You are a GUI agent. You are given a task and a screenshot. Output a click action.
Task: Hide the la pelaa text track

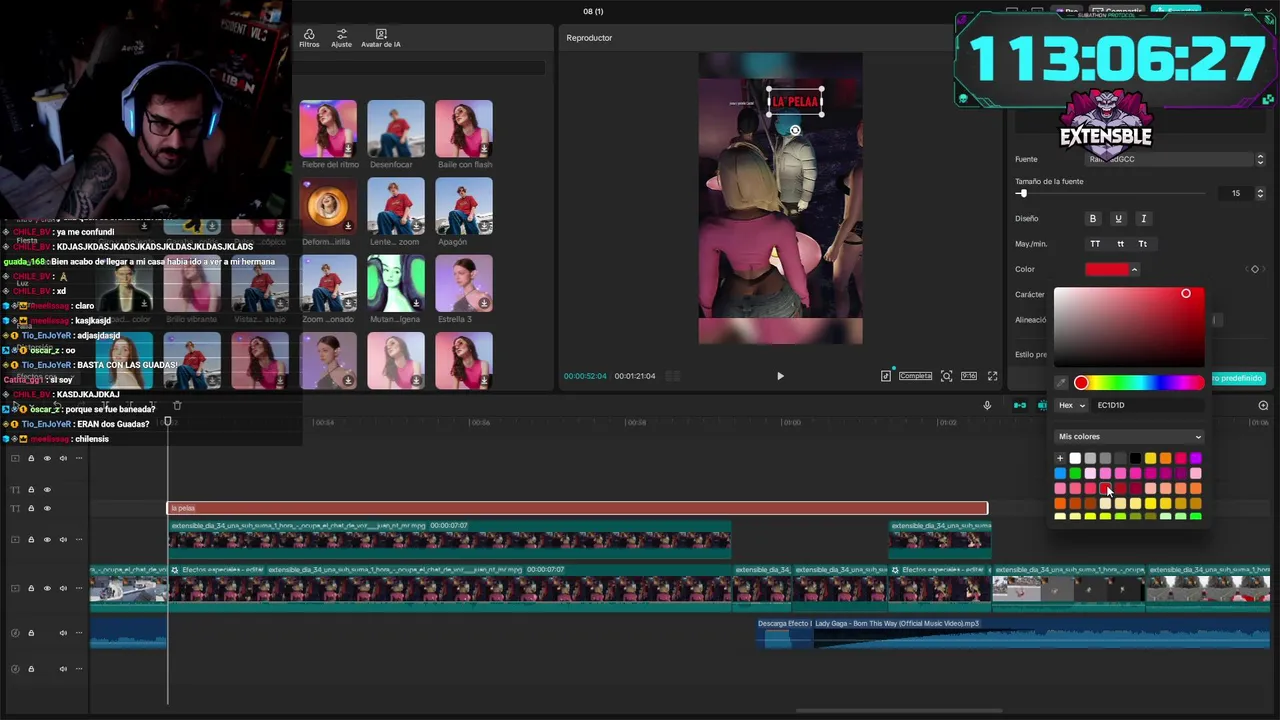pyautogui.click(x=47, y=509)
